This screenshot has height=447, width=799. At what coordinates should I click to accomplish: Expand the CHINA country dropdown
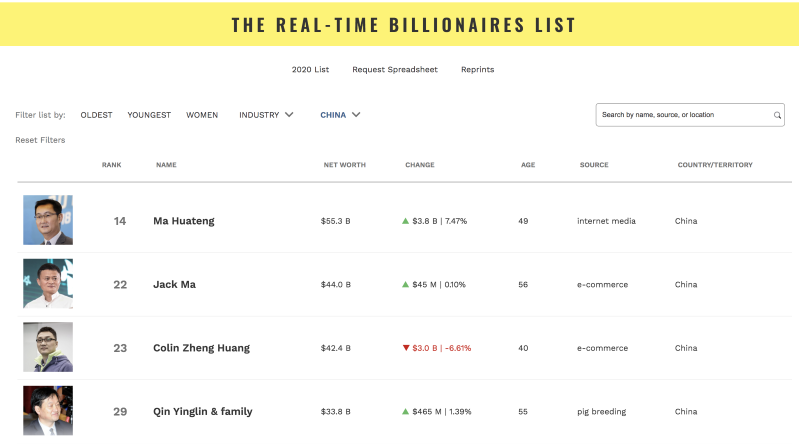[x=340, y=115]
